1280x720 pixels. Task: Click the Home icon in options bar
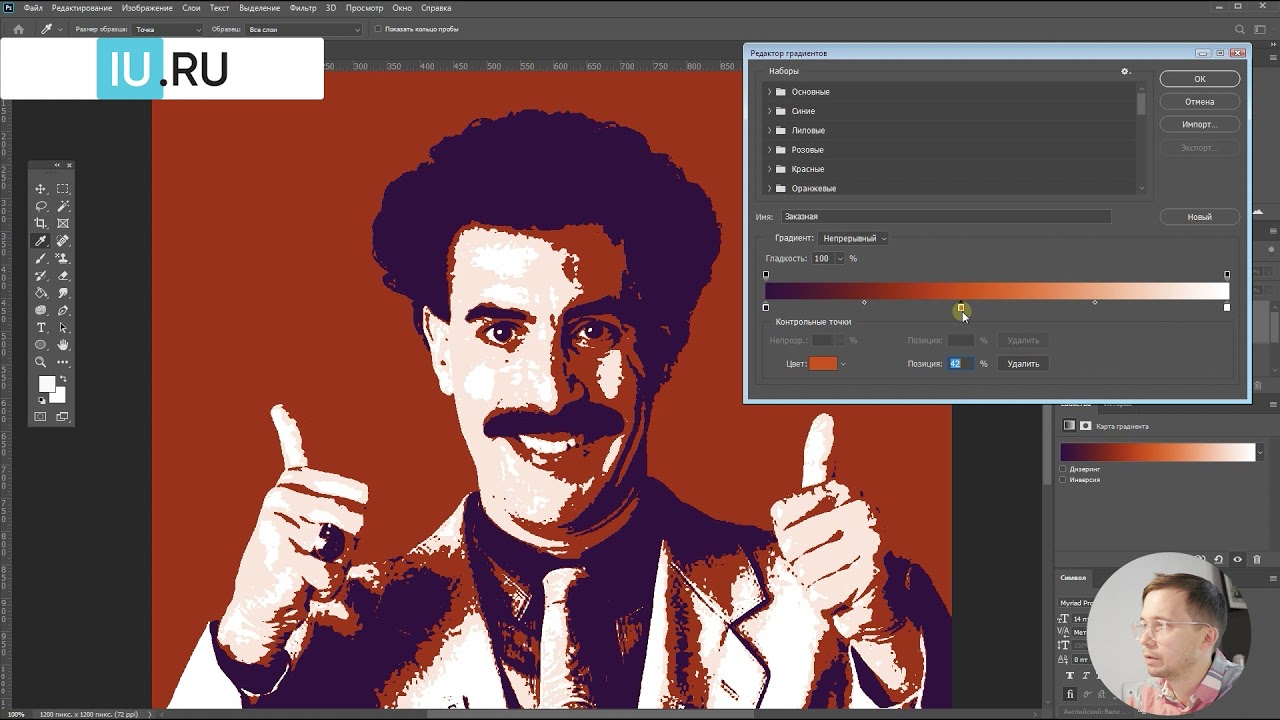(18, 29)
